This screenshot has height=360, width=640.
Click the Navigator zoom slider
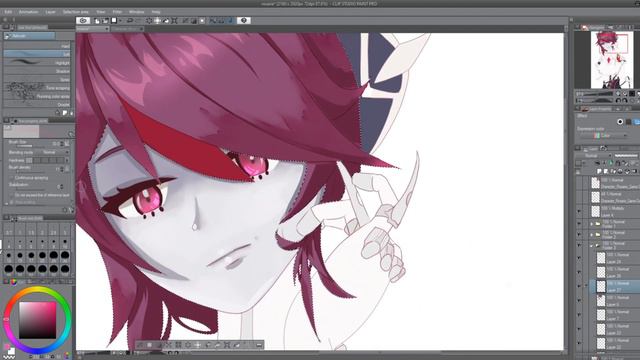tap(597, 94)
